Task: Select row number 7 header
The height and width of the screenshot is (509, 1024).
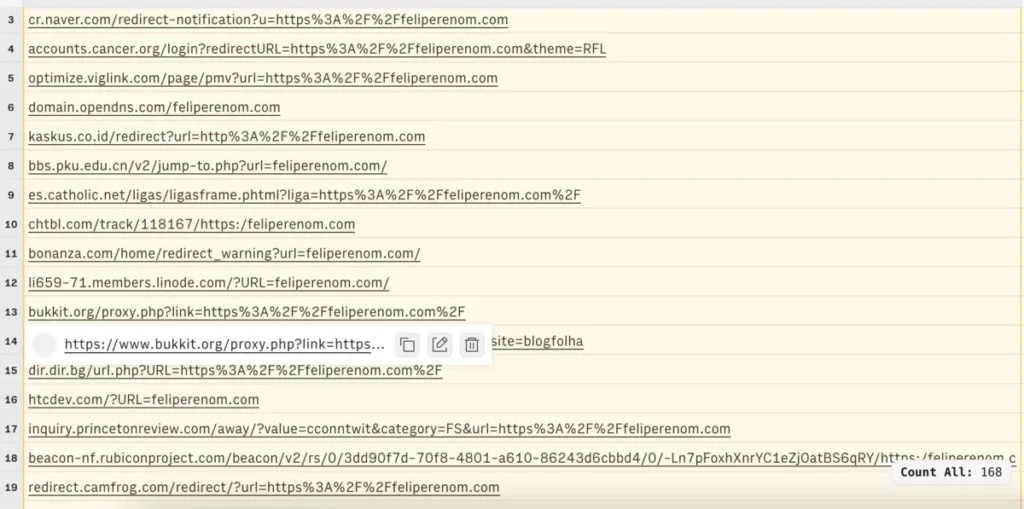Action: click(x=11, y=137)
